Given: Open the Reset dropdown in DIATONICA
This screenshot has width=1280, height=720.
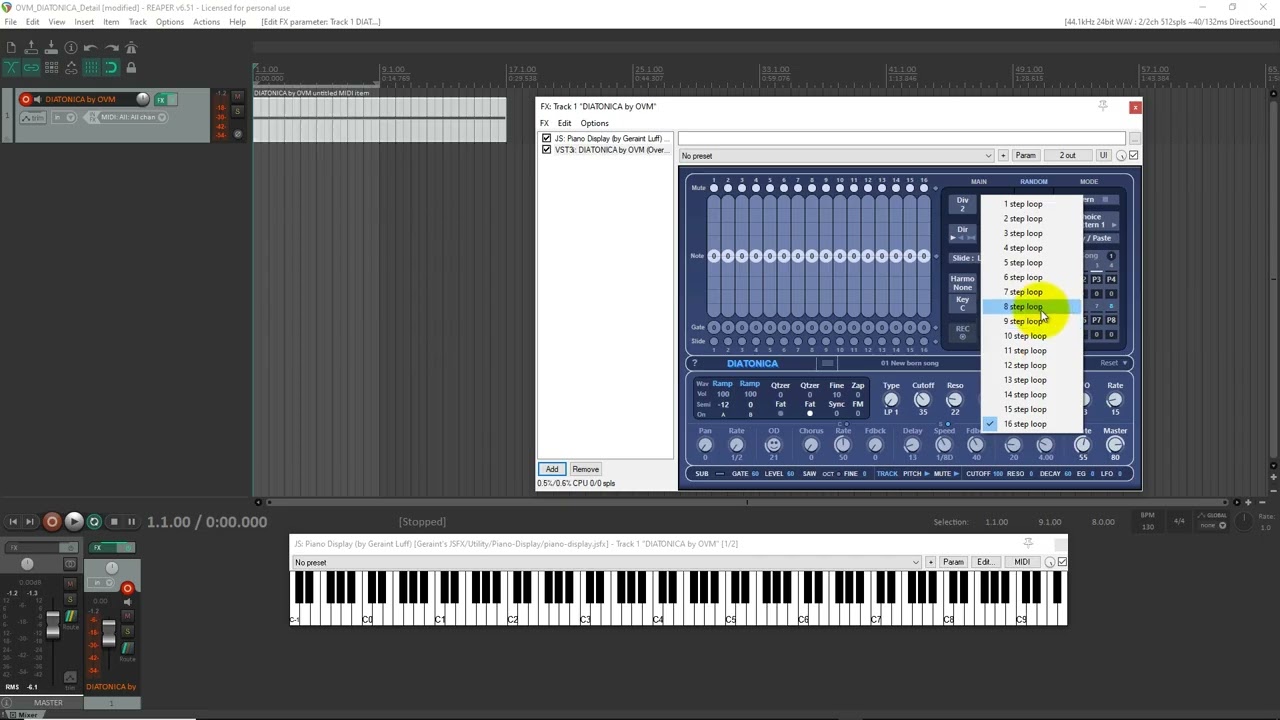Looking at the screenshot, I should coord(1114,363).
